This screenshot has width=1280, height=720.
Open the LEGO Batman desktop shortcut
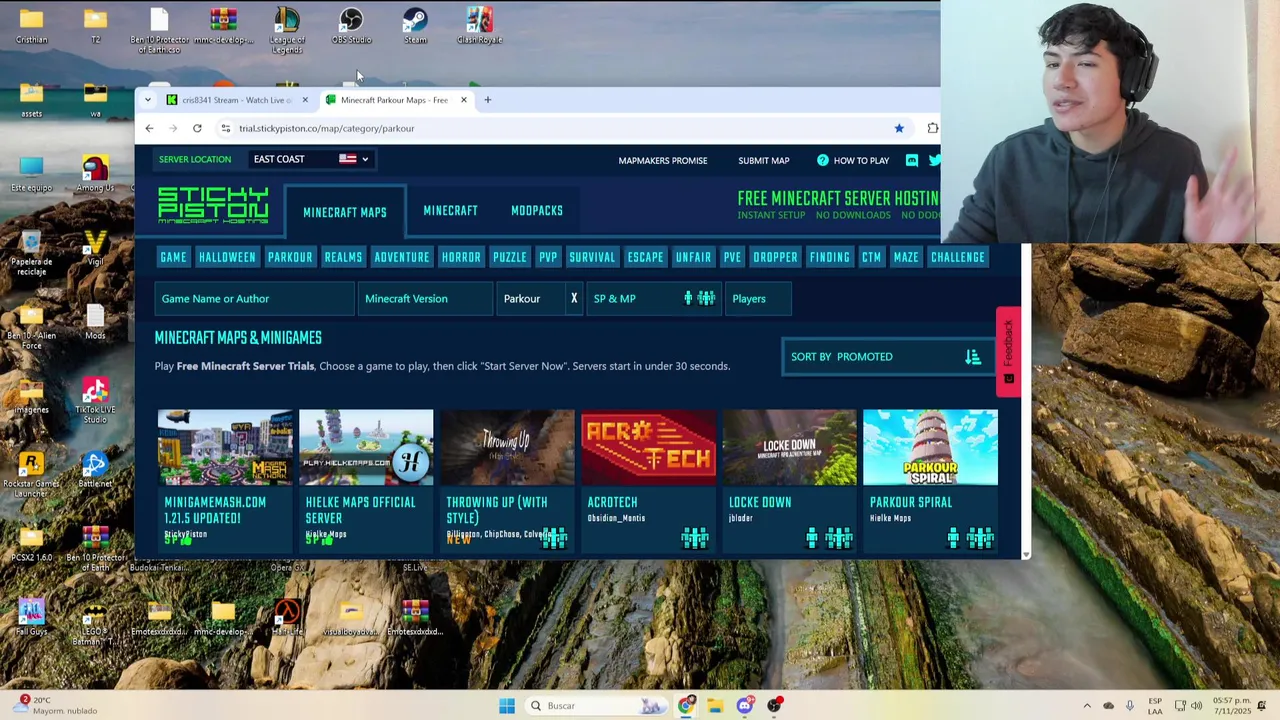[x=95, y=622]
